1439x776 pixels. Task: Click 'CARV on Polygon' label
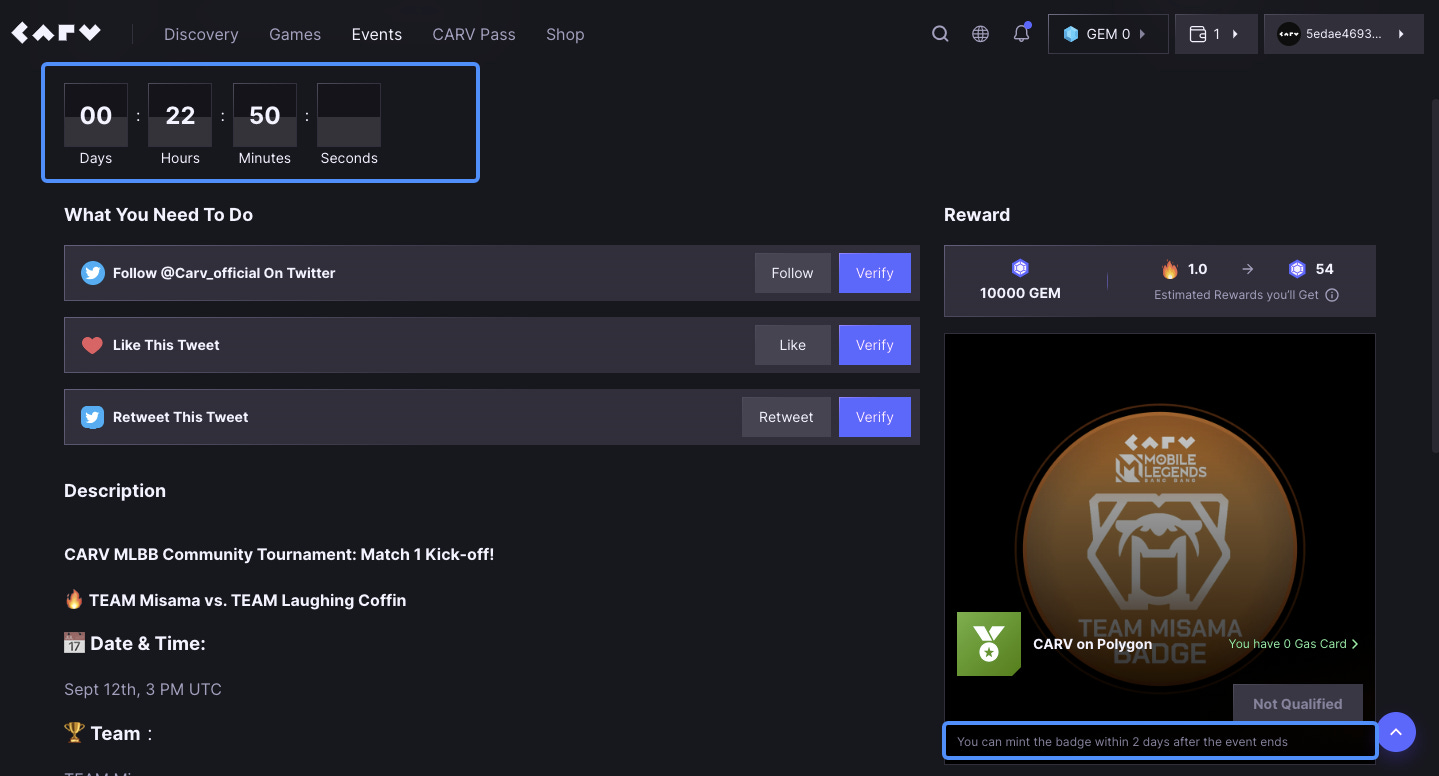coord(1093,644)
